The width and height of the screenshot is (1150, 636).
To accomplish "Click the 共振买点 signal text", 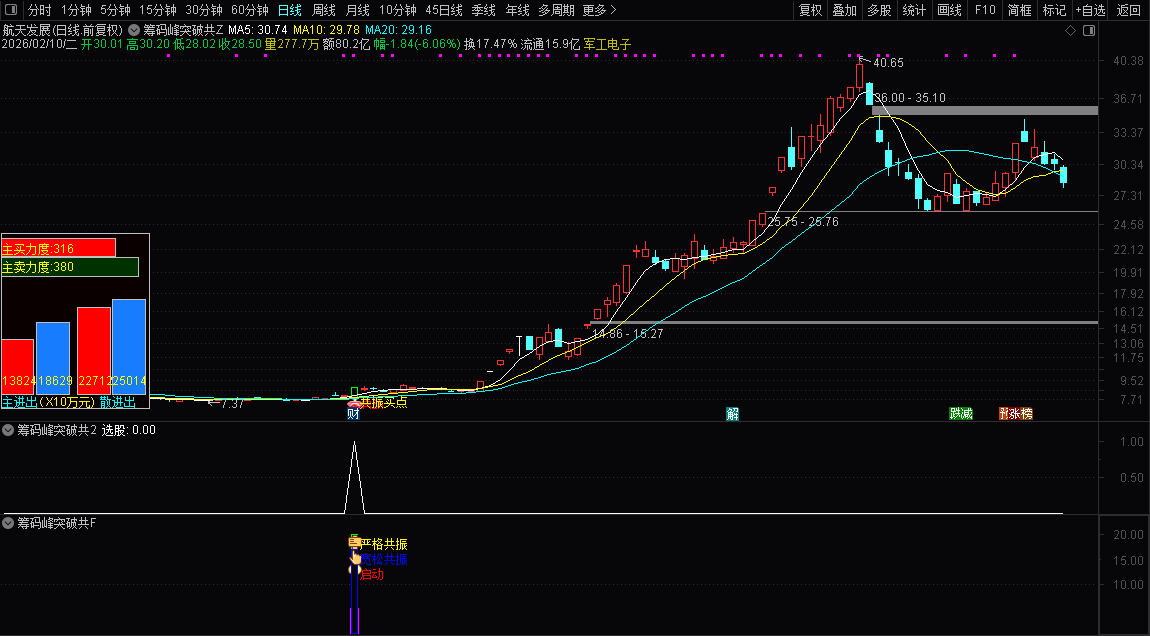I will coord(384,402).
